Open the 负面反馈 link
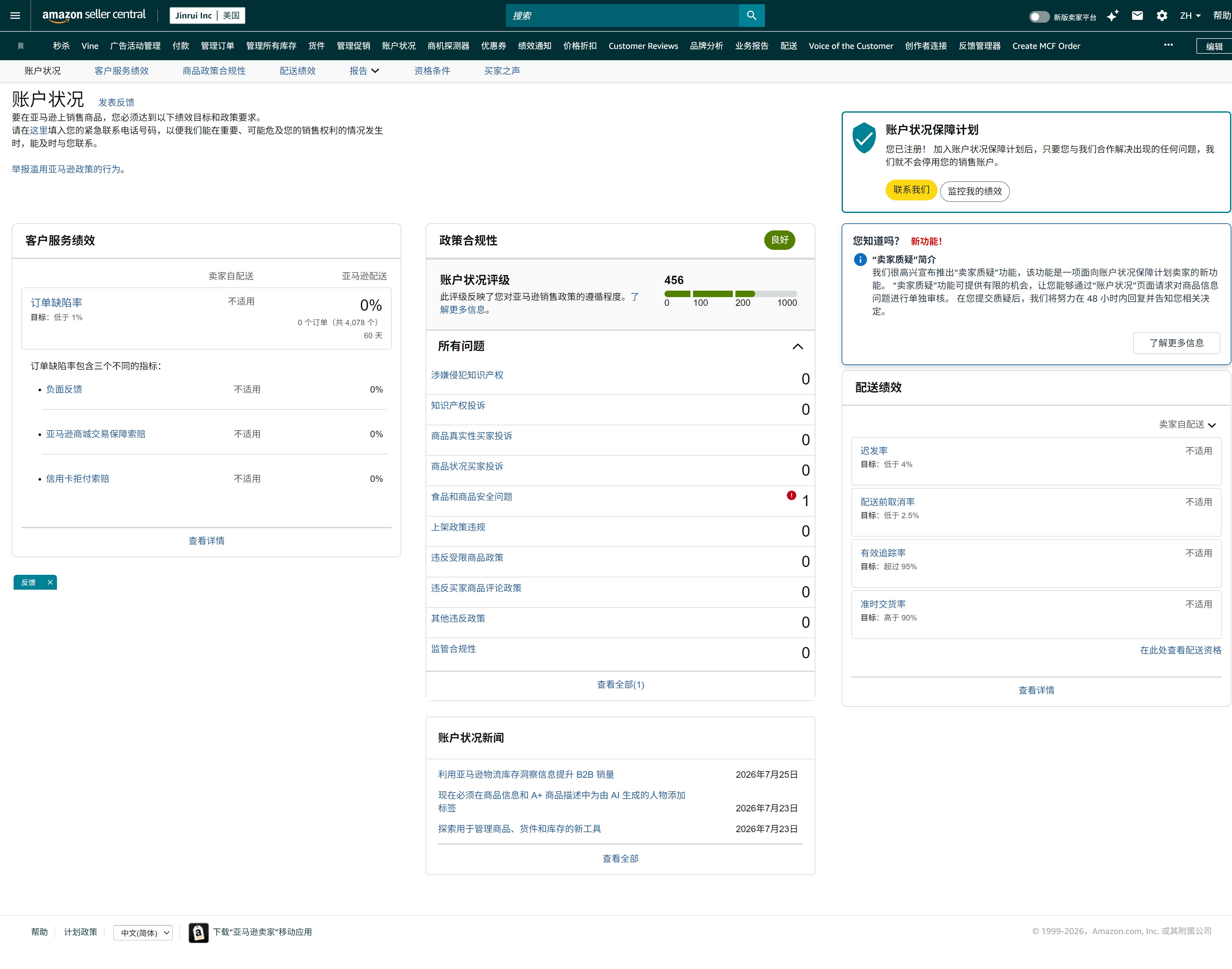1232x969 pixels. pyautogui.click(x=64, y=389)
